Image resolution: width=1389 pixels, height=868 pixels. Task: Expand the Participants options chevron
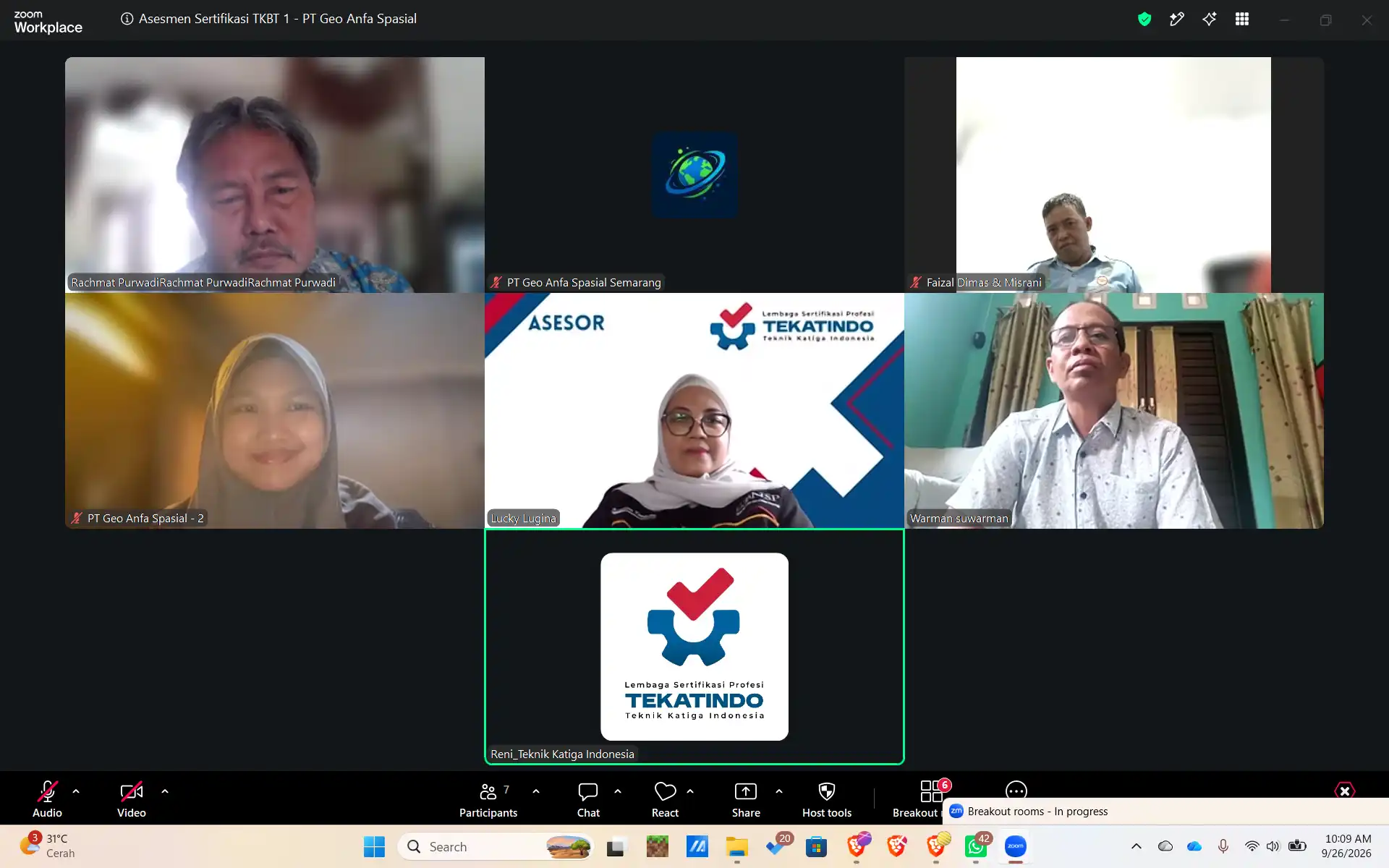[536, 791]
